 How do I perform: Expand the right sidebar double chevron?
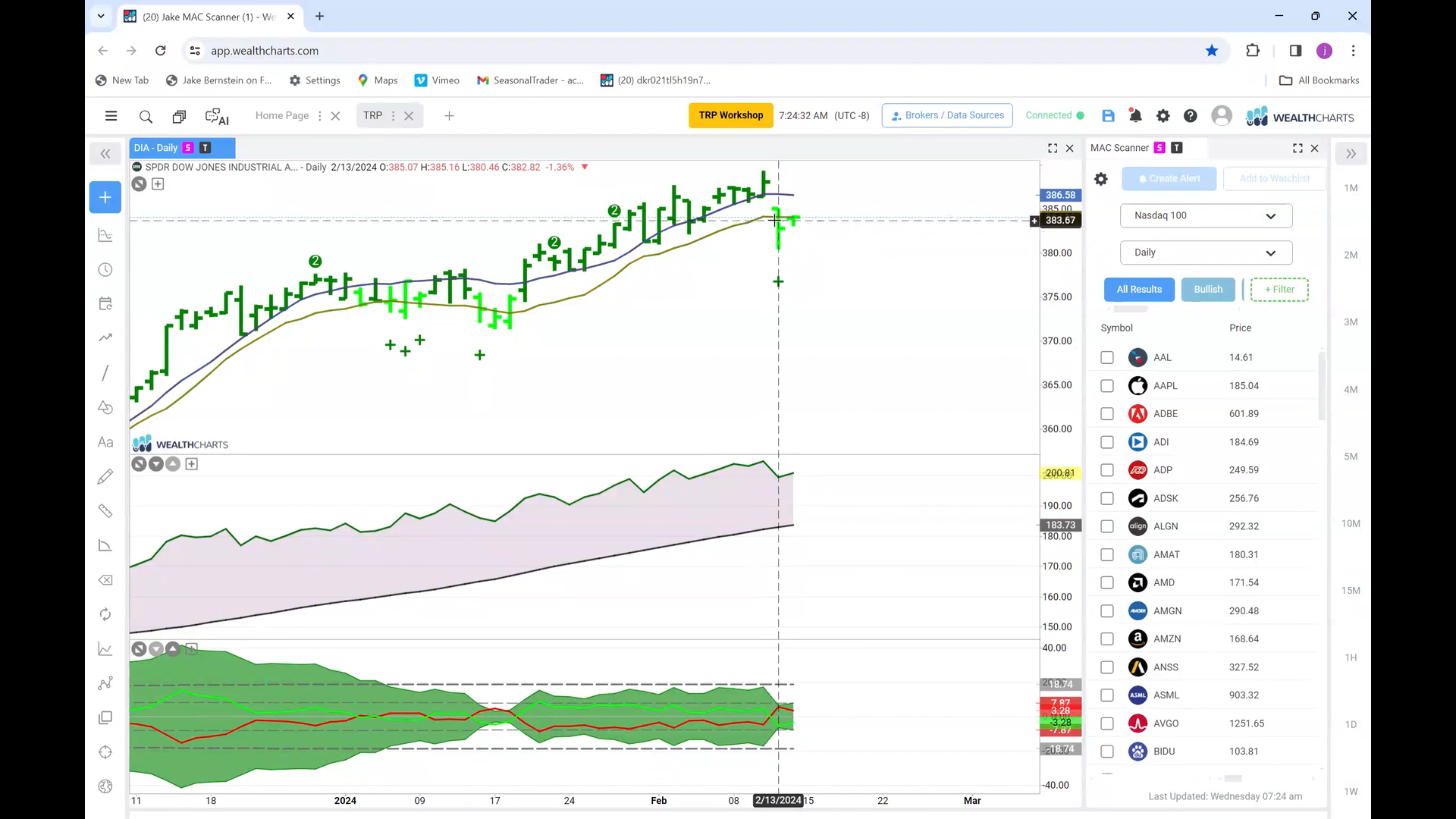[1351, 154]
